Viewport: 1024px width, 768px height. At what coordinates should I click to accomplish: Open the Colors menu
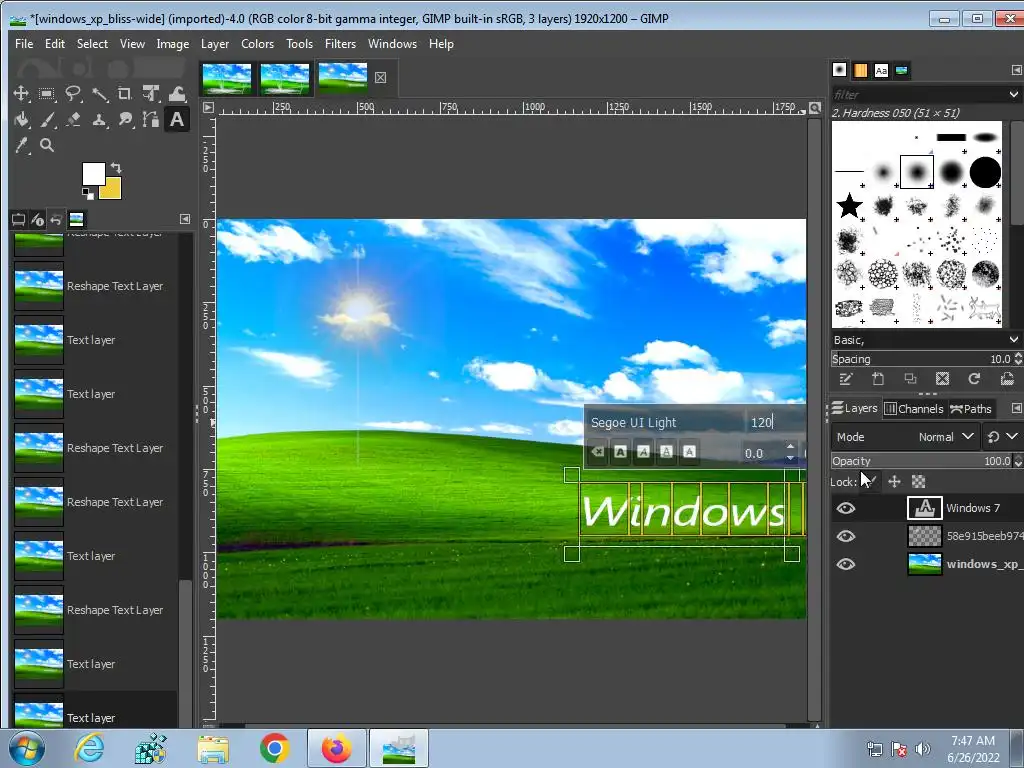[257, 44]
